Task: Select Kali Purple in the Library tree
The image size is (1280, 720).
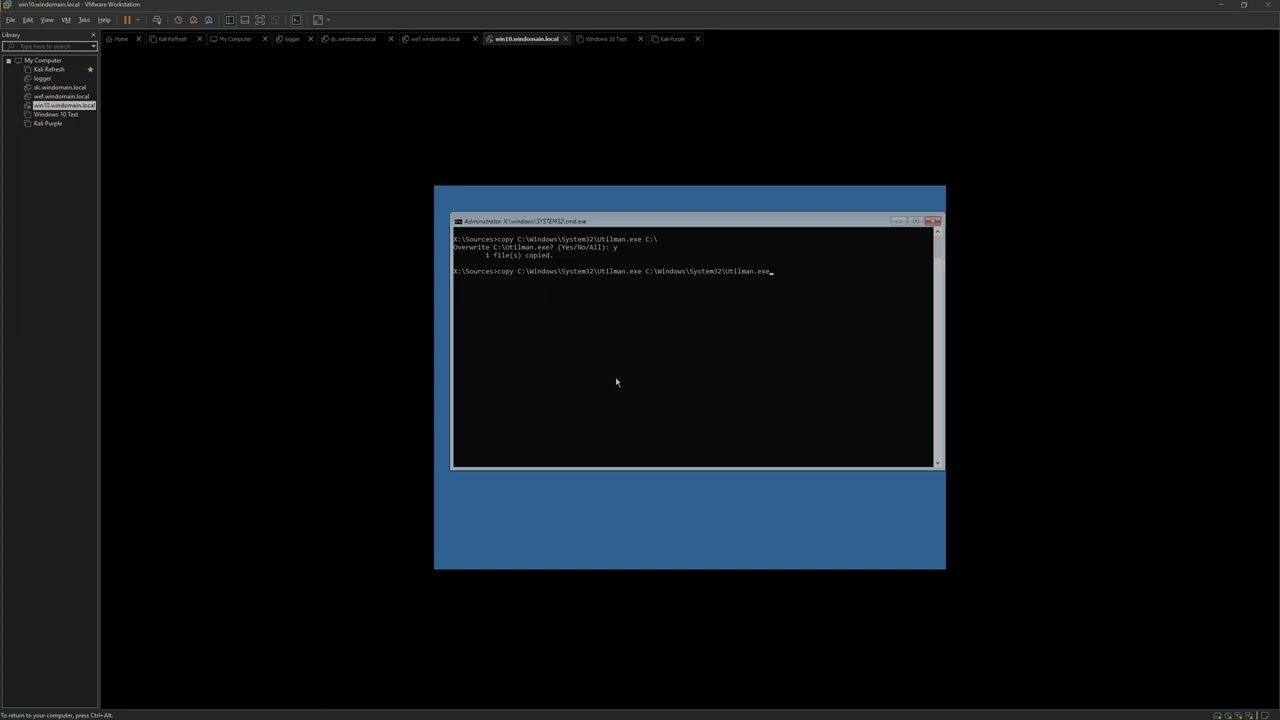Action: [x=48, y=123]
